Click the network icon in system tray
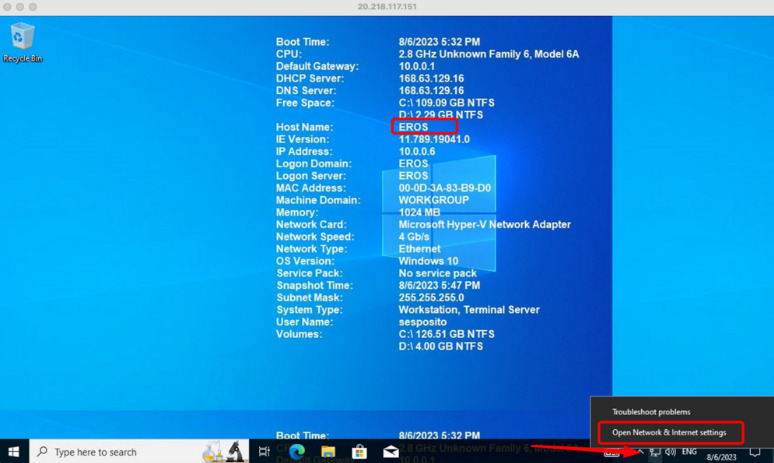774x463 pixels. tap(655, 452)
